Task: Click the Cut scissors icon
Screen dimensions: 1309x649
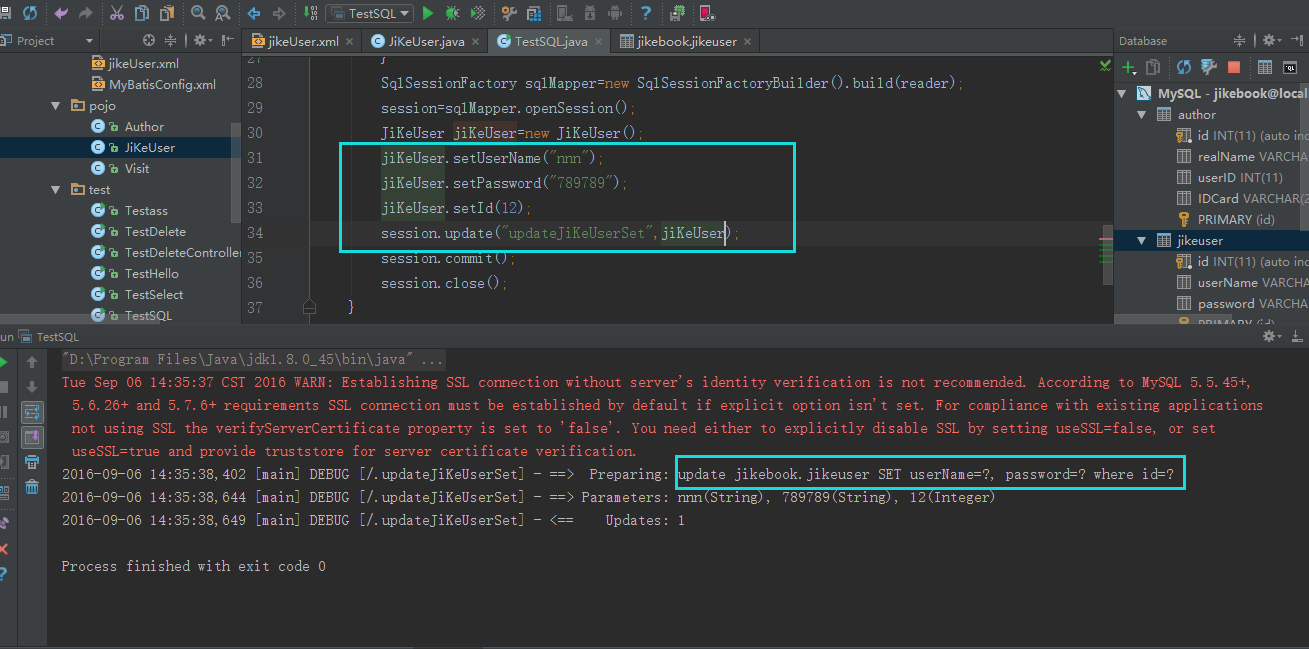Action: pyautogui.click(x=117, y=13)
